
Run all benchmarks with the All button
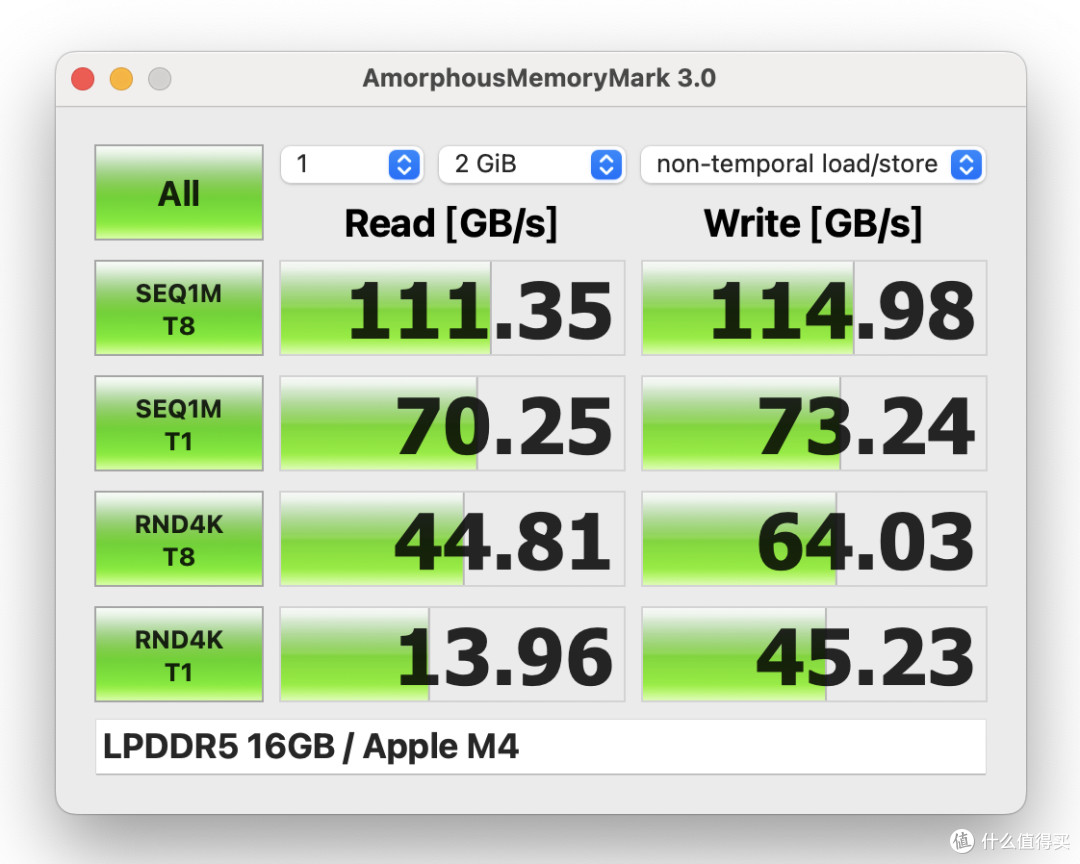pos(179,192)
